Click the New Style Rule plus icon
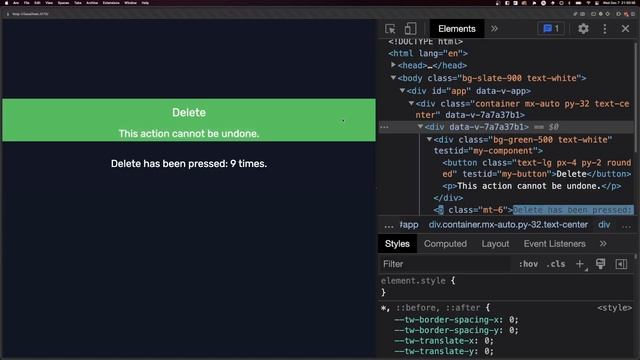Screen dimensions: 640x360 point(580,264)
